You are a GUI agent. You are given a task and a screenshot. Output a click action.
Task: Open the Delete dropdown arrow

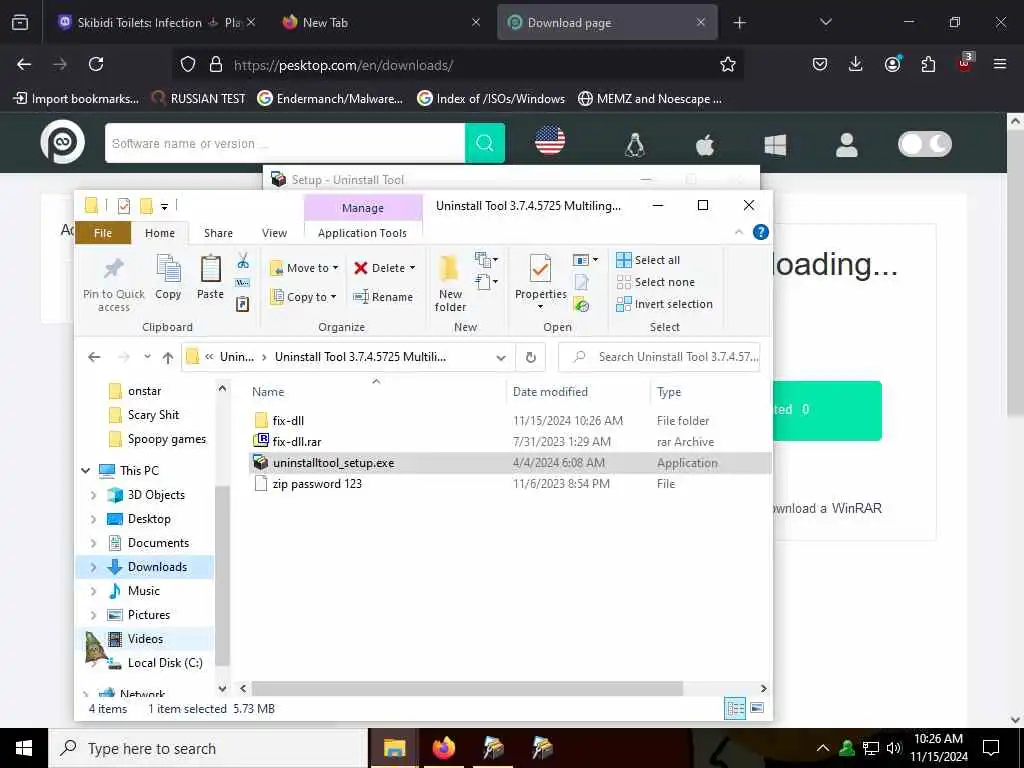pyautogui.click(x=412, y=268)
